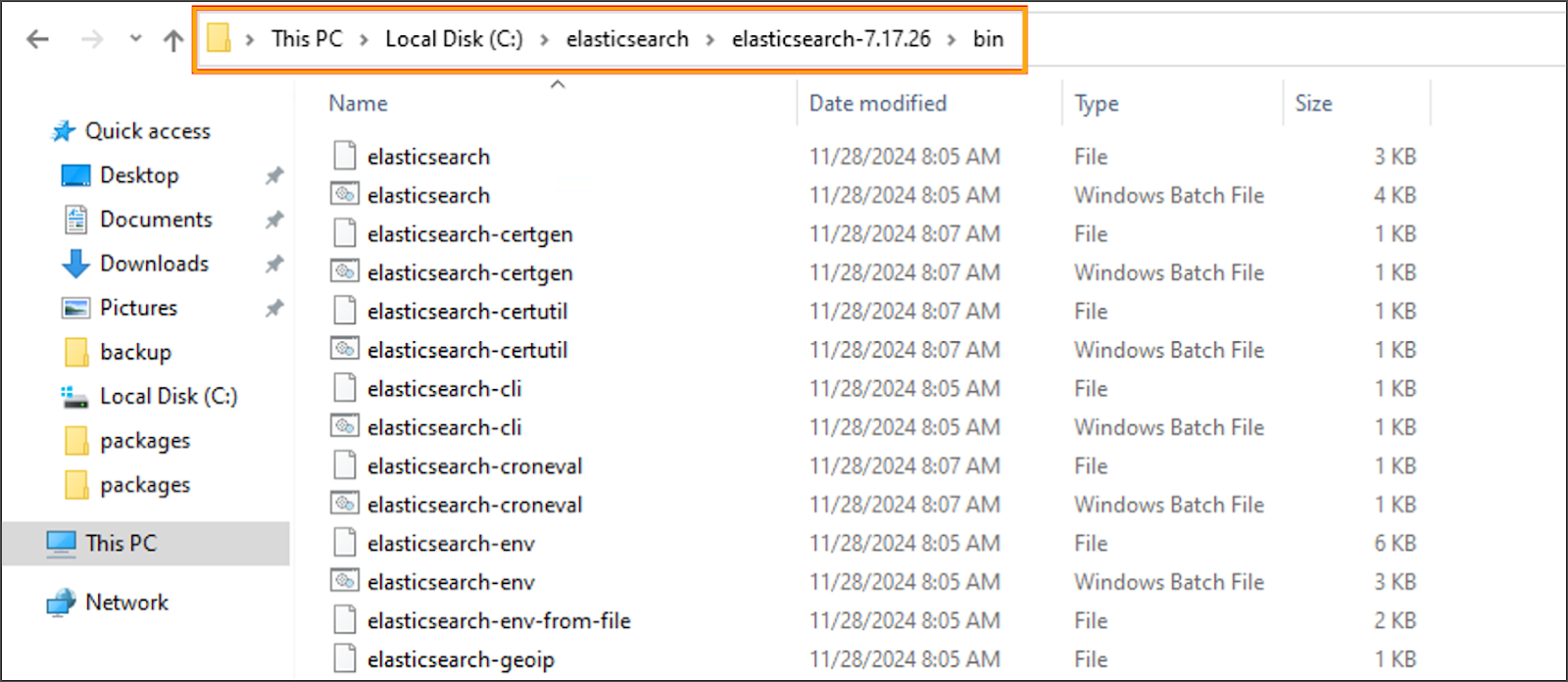Click the Downloads arrow icon in sidebar

pyautogui.click(x=75, y=264)
